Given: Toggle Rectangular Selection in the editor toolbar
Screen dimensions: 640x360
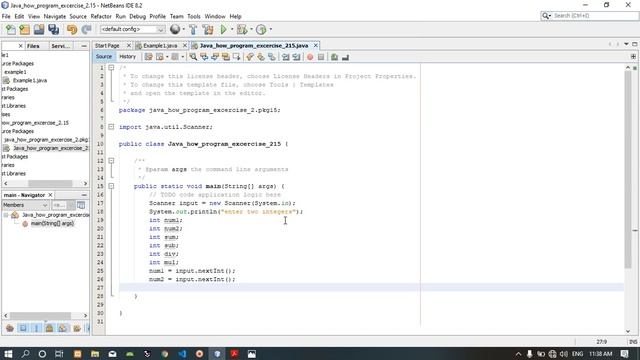Looking at the screenshot, I should pyautogui.click(x=236, y=57).
